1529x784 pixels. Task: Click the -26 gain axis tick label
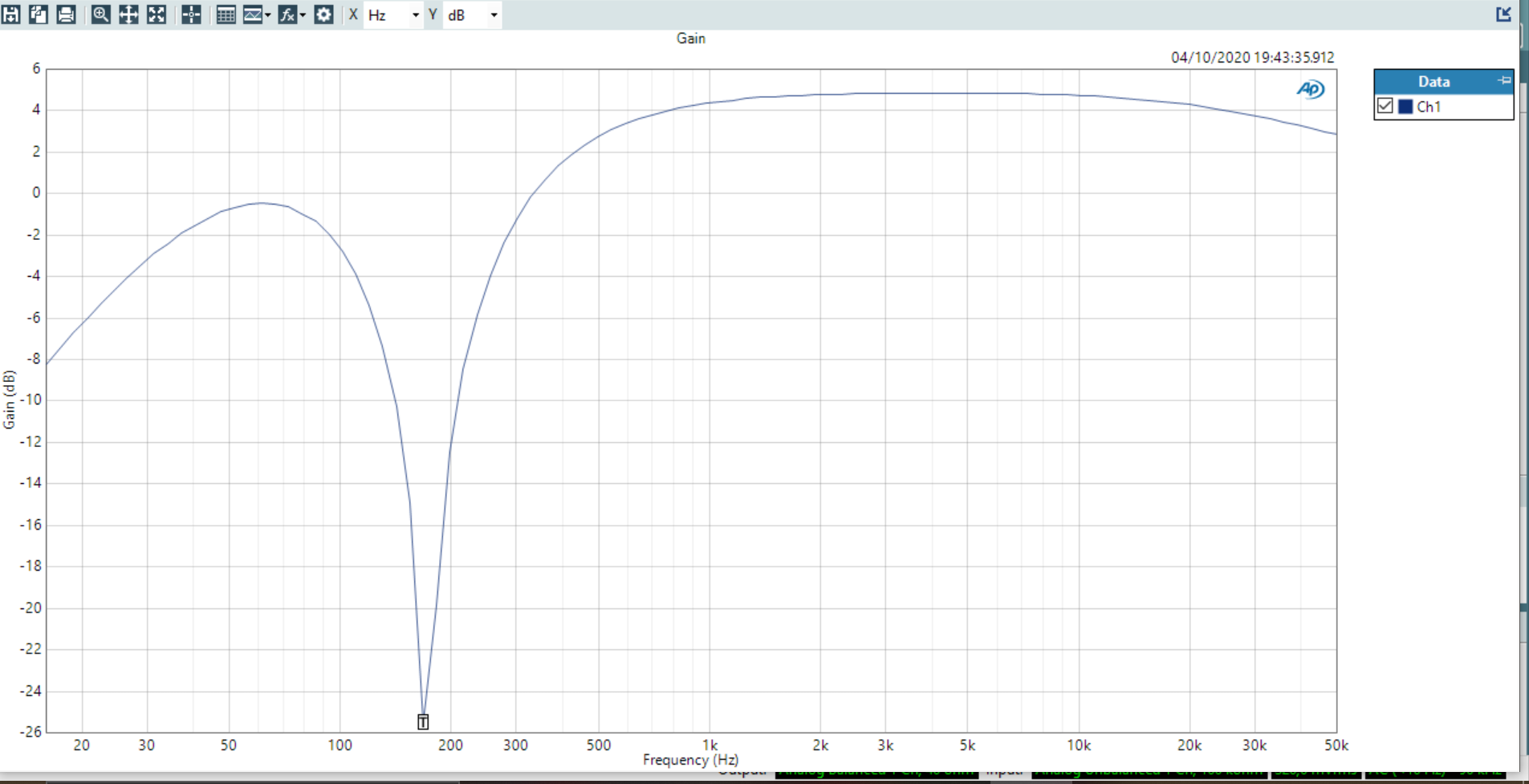pyautogui.click(x=30, y=732)
